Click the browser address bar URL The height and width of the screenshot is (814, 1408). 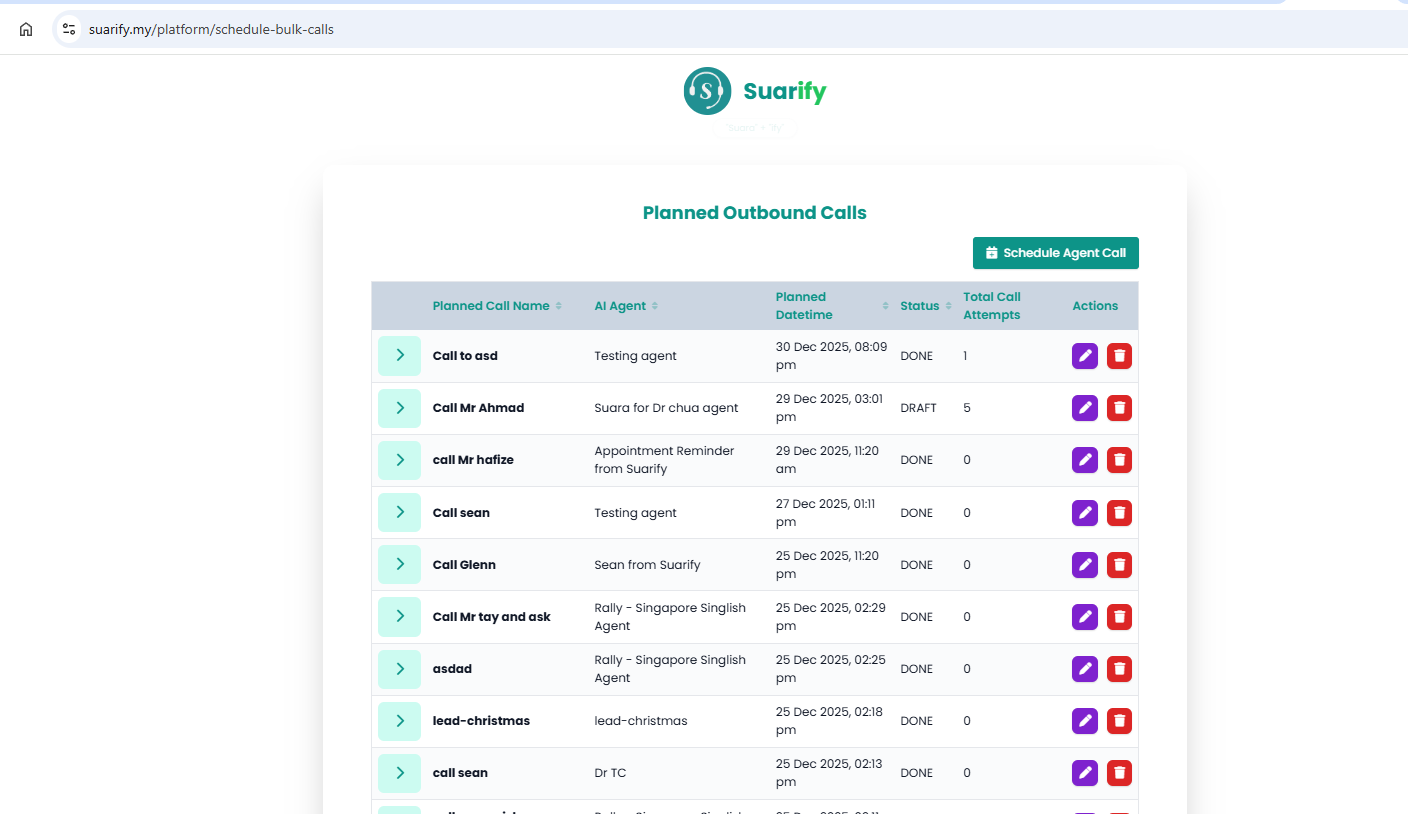pos(211,29)
